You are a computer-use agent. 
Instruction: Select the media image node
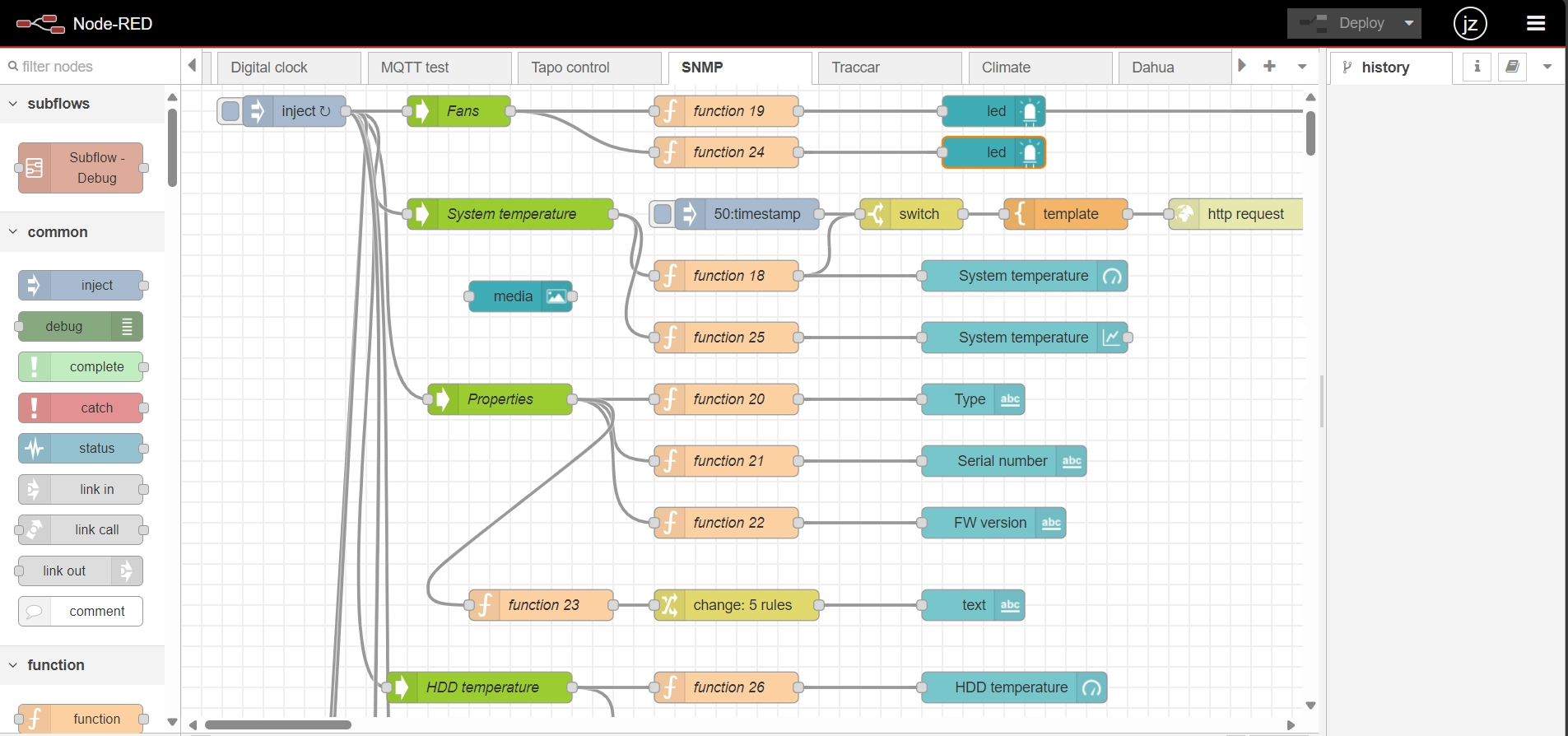pyautogui.click(x=520, y=296)
